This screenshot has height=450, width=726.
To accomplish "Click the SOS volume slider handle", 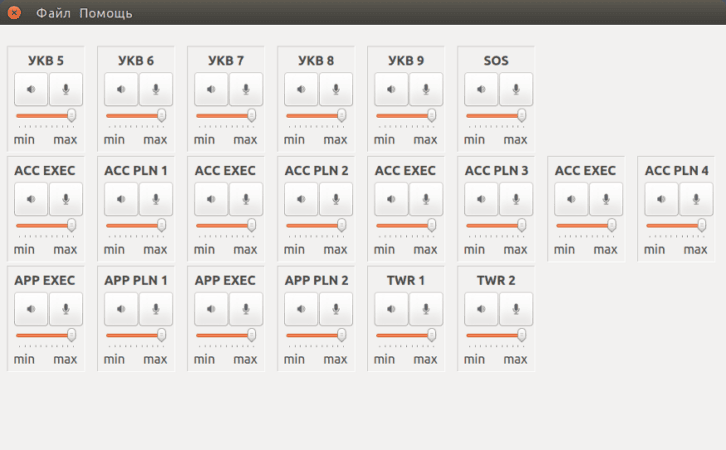I will coord(521,115).
